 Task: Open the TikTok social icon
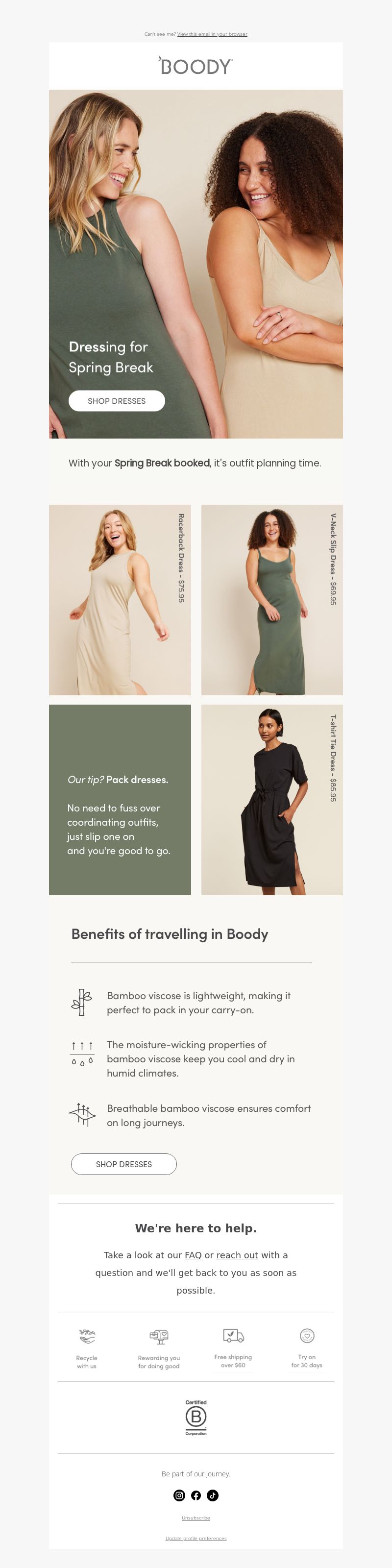[213, 1495]
